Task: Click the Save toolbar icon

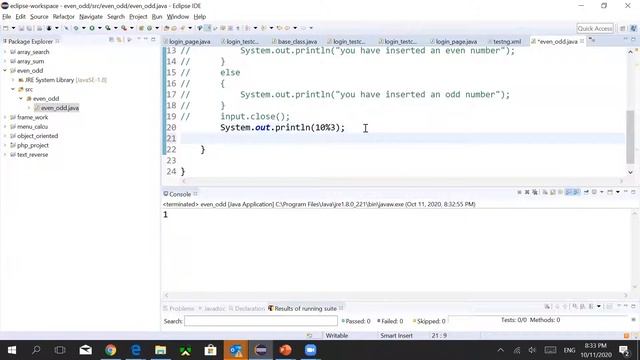Action: [21, 28]
